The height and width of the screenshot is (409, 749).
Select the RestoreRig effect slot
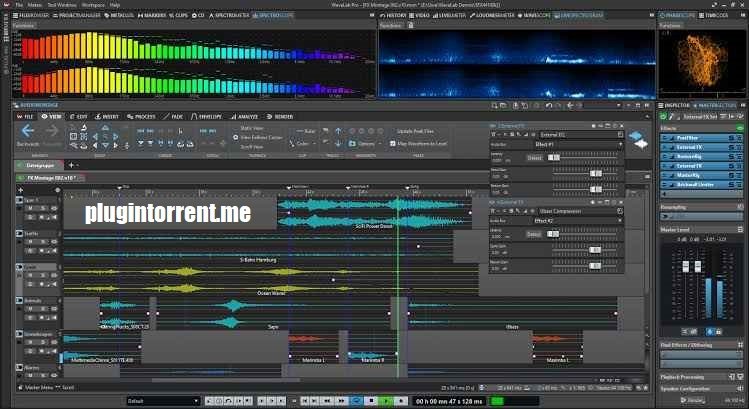tap(701, 157)
